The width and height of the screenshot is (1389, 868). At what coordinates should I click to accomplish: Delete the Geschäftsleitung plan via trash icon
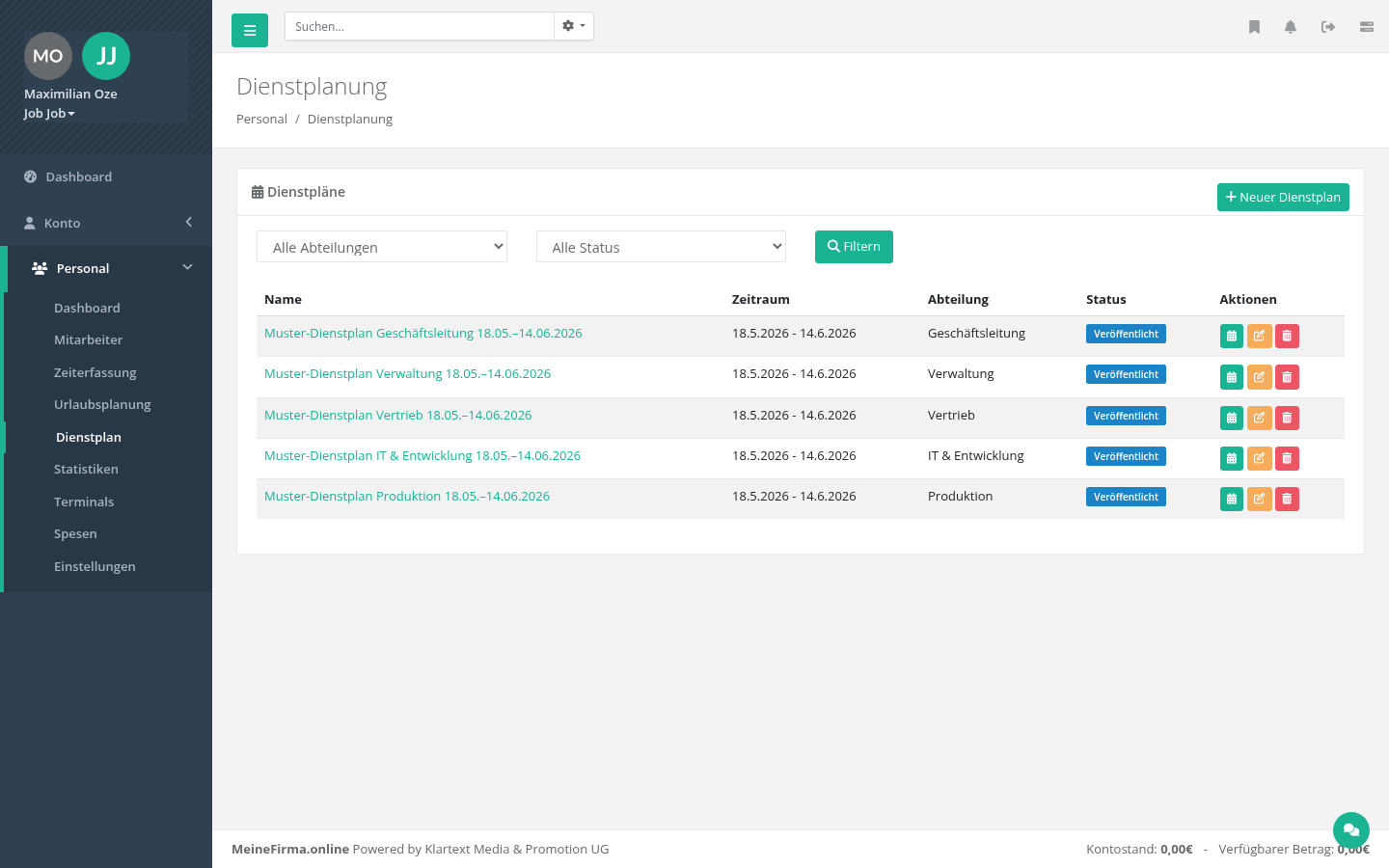click(1287, 336)
